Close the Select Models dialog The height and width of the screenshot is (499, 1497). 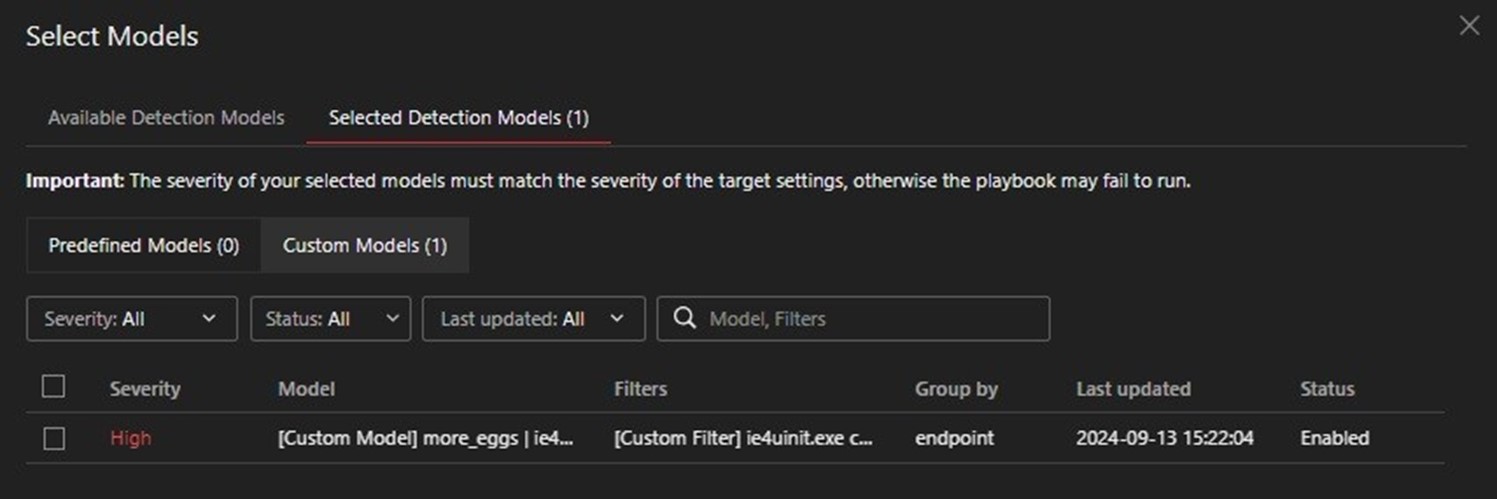click(1468, 26)
